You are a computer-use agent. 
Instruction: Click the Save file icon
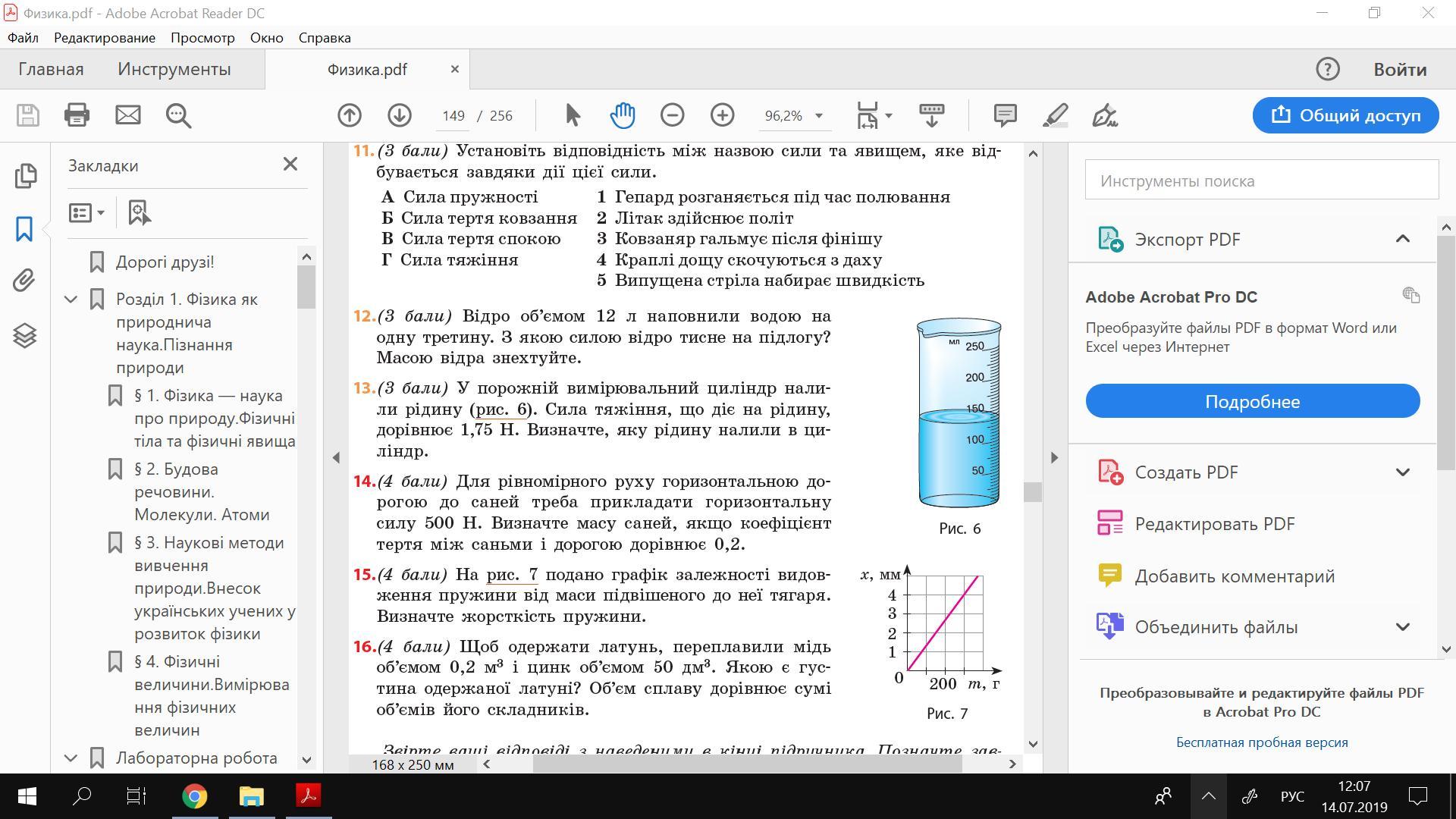28,115
